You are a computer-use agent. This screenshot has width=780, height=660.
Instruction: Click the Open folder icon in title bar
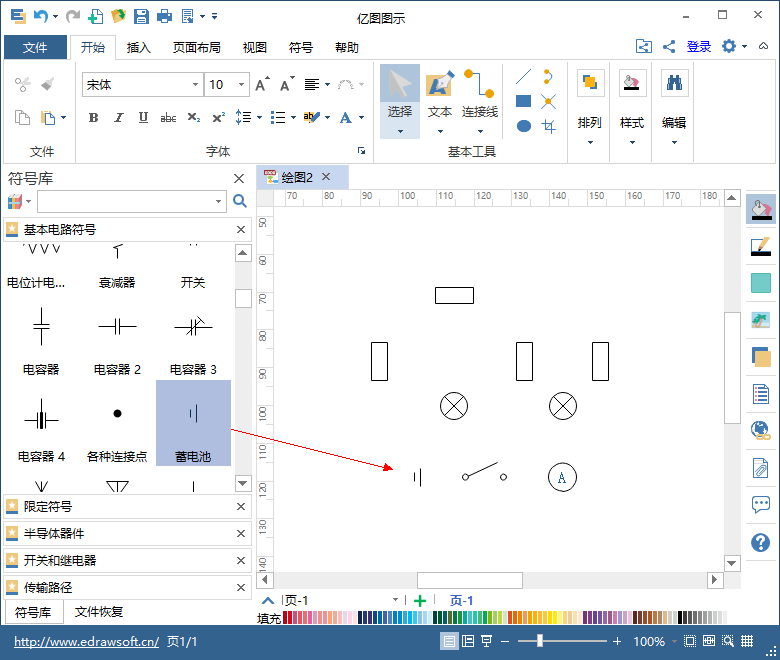(x=118, y=16)
